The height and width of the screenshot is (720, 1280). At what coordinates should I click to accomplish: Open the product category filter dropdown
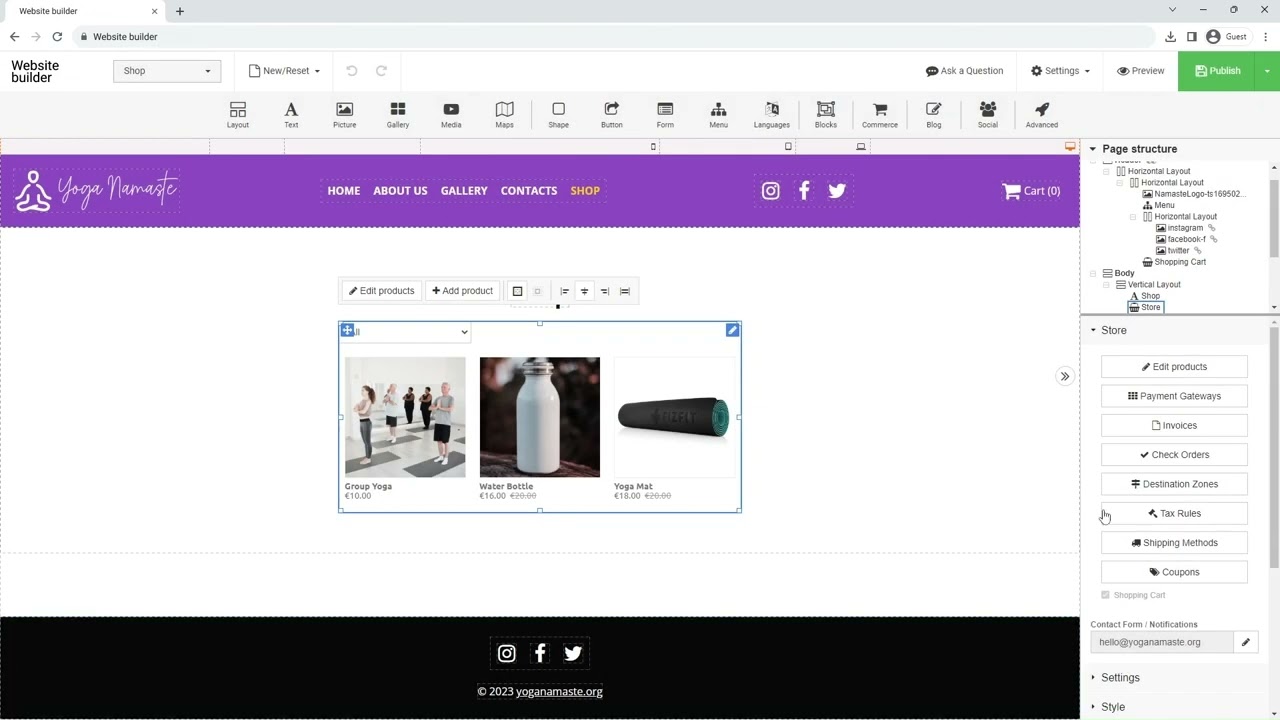tap(406, 332)
